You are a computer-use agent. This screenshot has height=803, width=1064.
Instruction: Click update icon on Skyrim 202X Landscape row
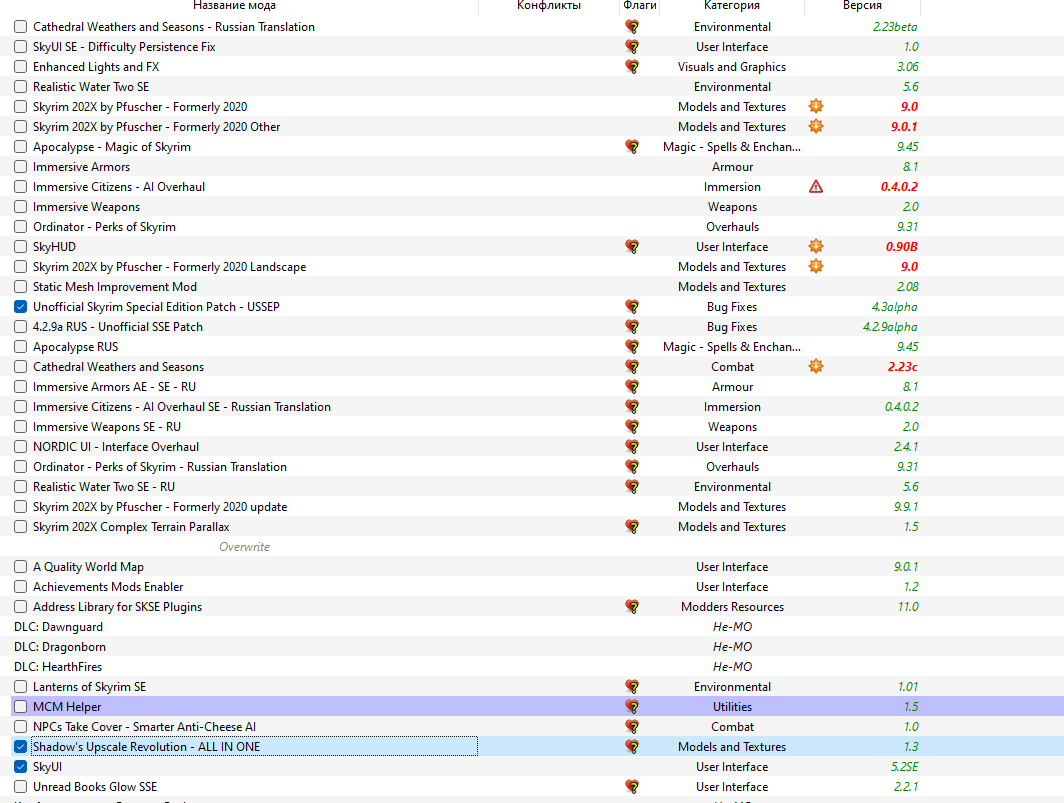[816, 266]
